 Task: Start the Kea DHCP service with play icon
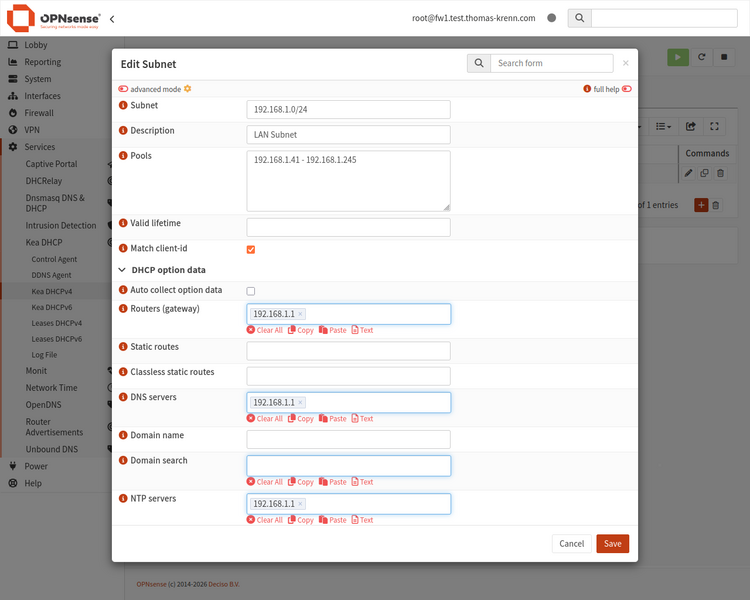click(x=678, y=57)
